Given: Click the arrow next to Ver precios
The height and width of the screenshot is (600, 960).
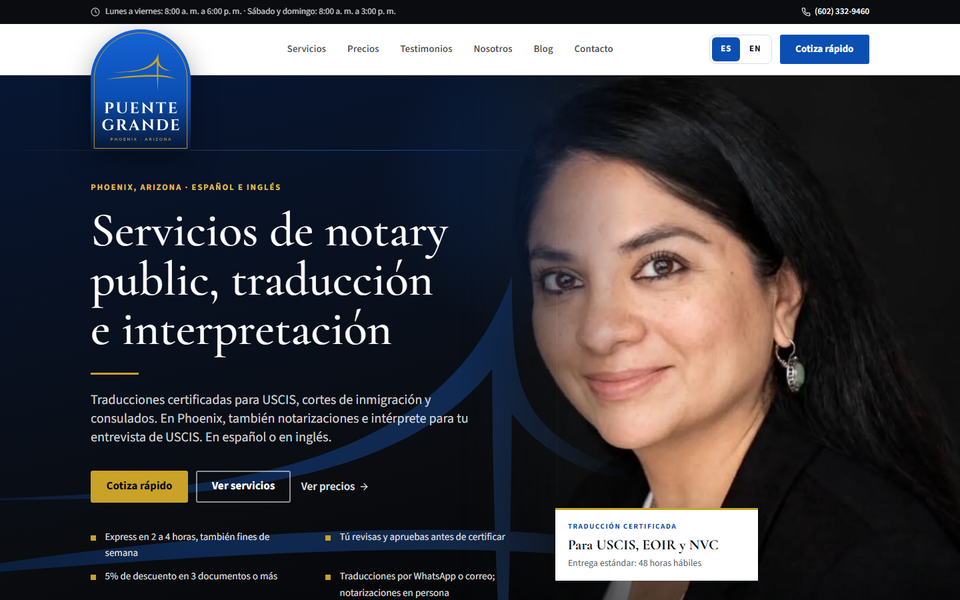Looking at the screenshot, I should tap(364, 487).
